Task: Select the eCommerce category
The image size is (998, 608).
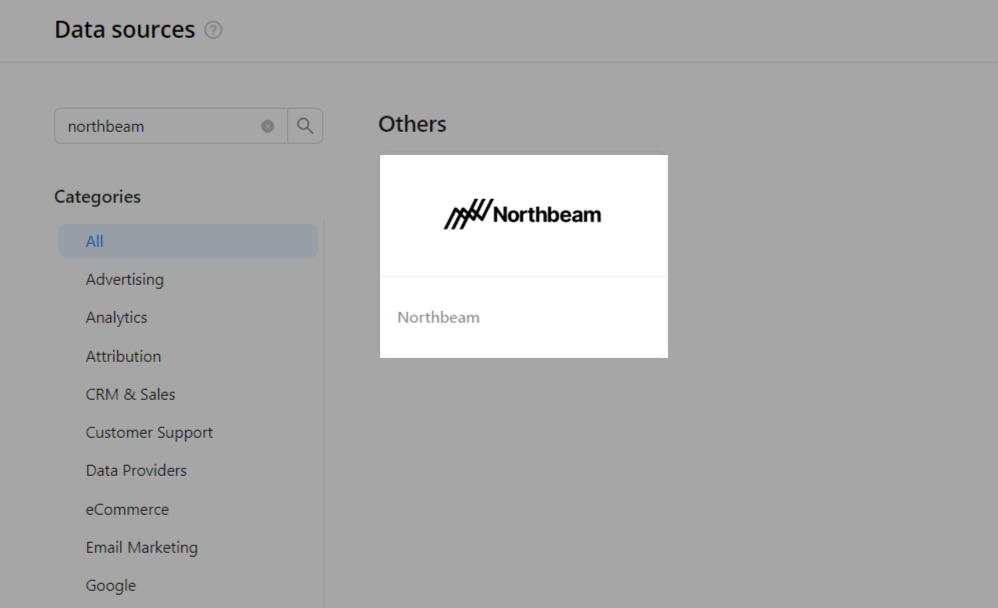Action: tap(127, 509)
